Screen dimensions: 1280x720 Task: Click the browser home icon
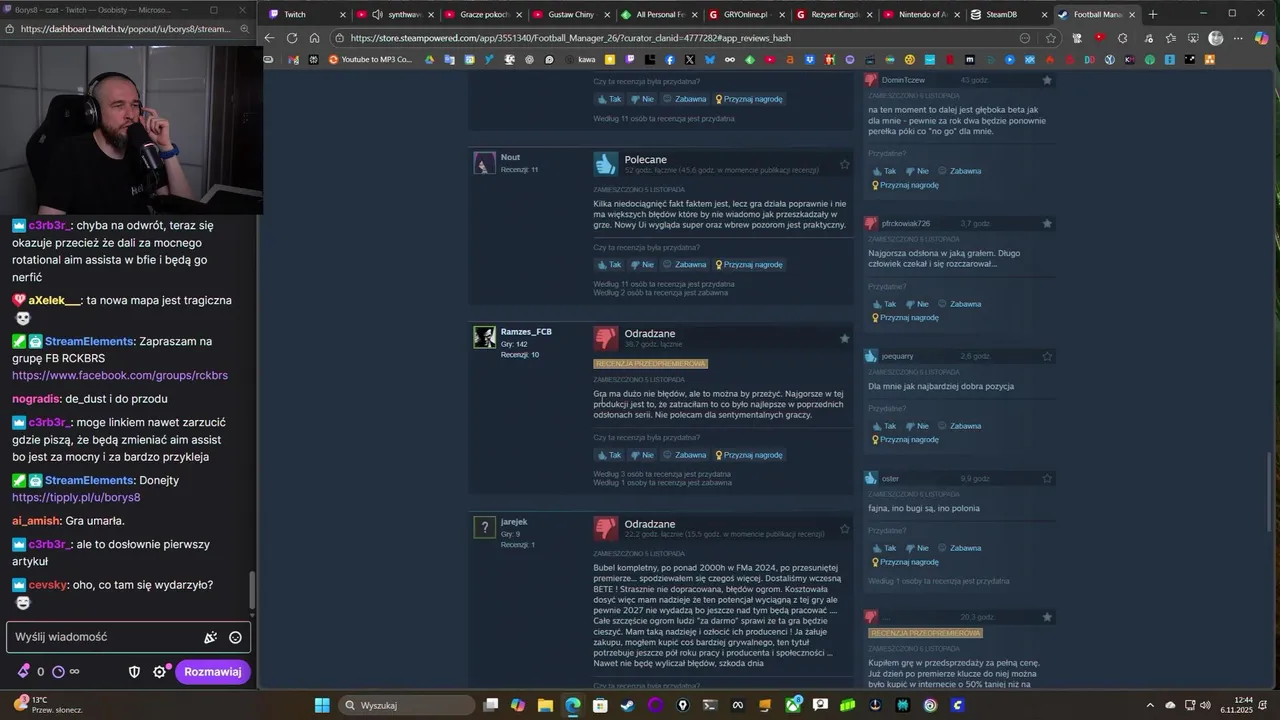pyautogui.click(x=314, y=38)
